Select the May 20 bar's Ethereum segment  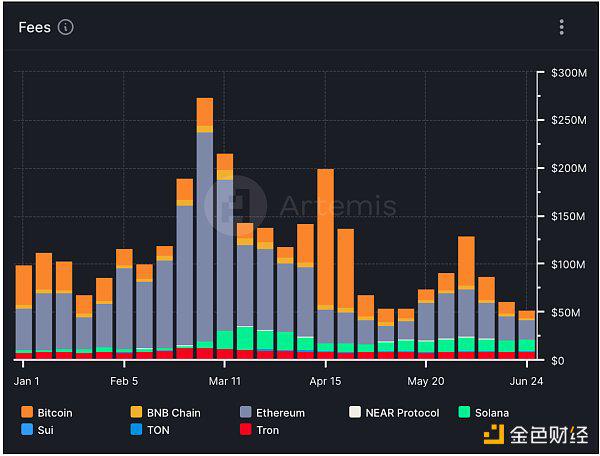[x=426, y=321]
